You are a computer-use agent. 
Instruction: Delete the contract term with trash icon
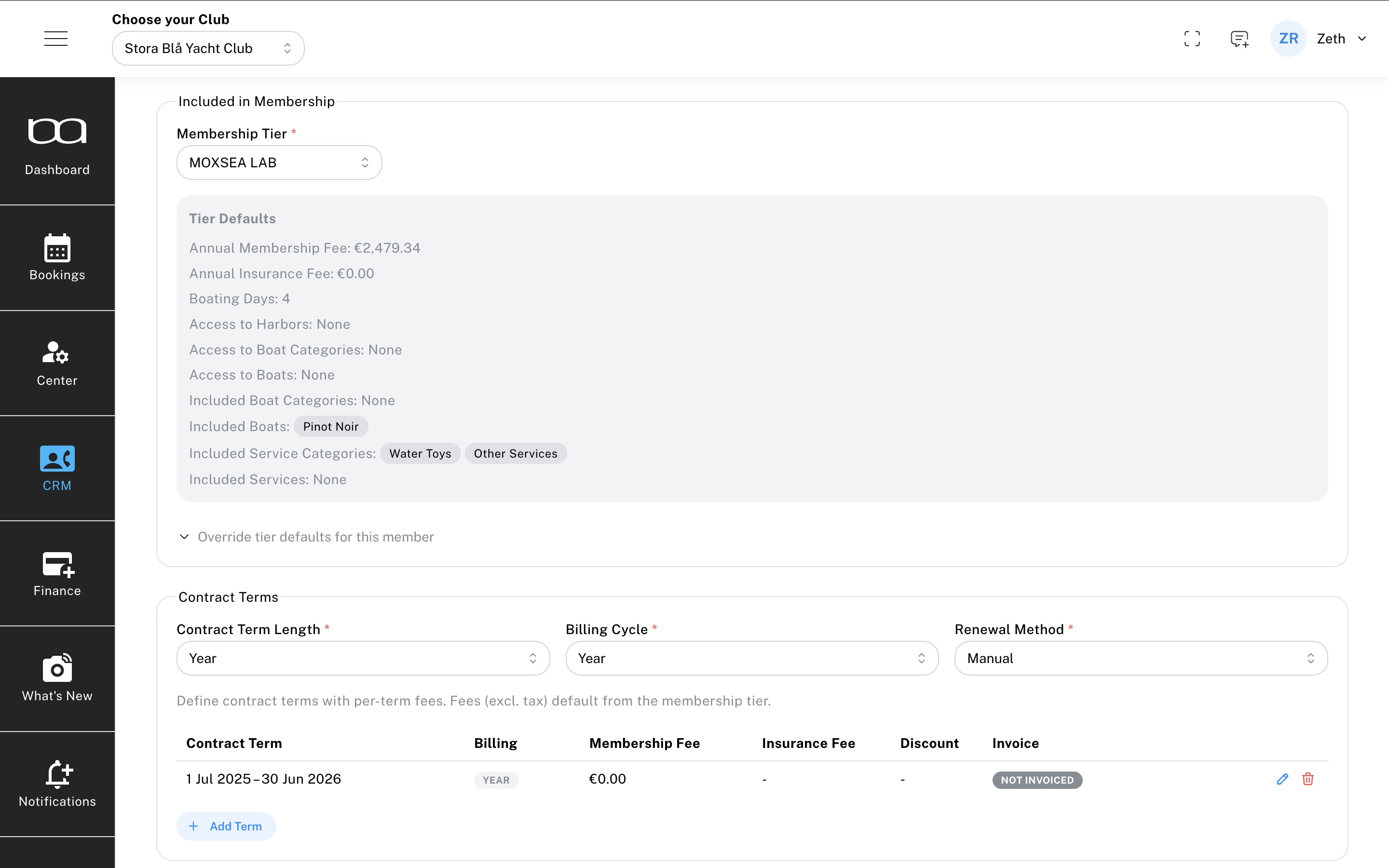pos(1308,779)
